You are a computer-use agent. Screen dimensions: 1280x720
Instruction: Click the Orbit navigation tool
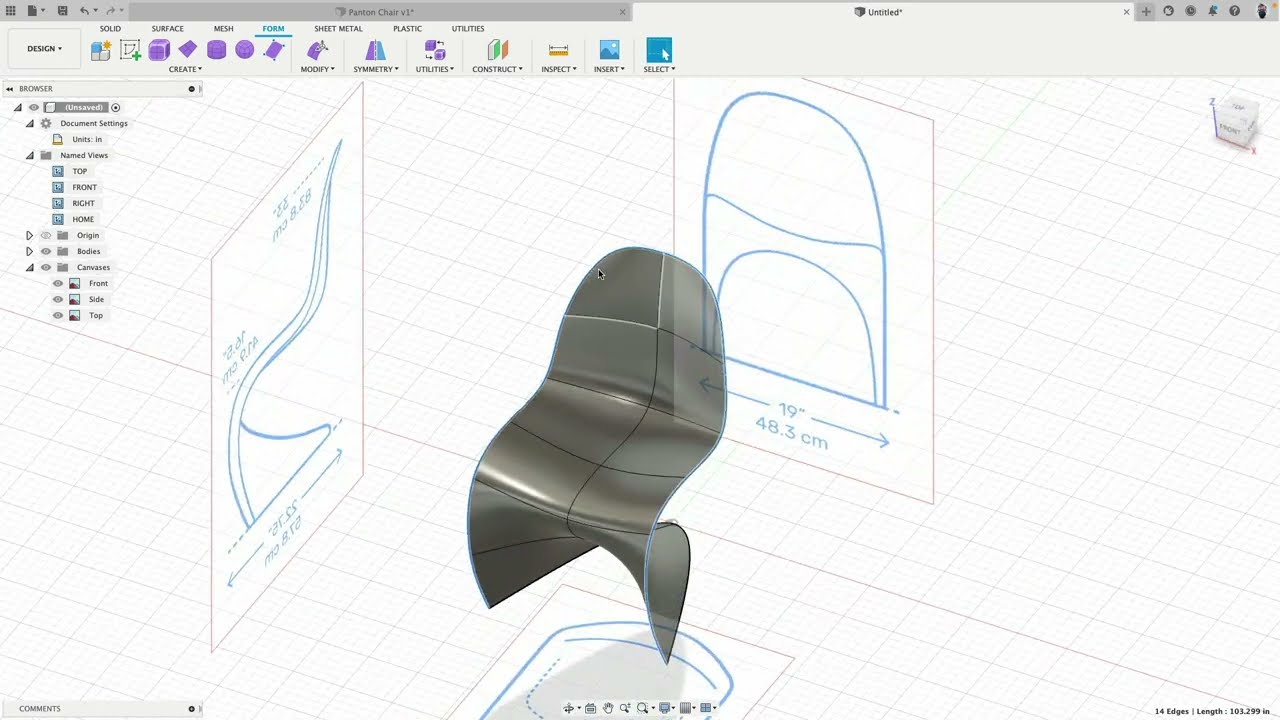[x=570, y=708]
